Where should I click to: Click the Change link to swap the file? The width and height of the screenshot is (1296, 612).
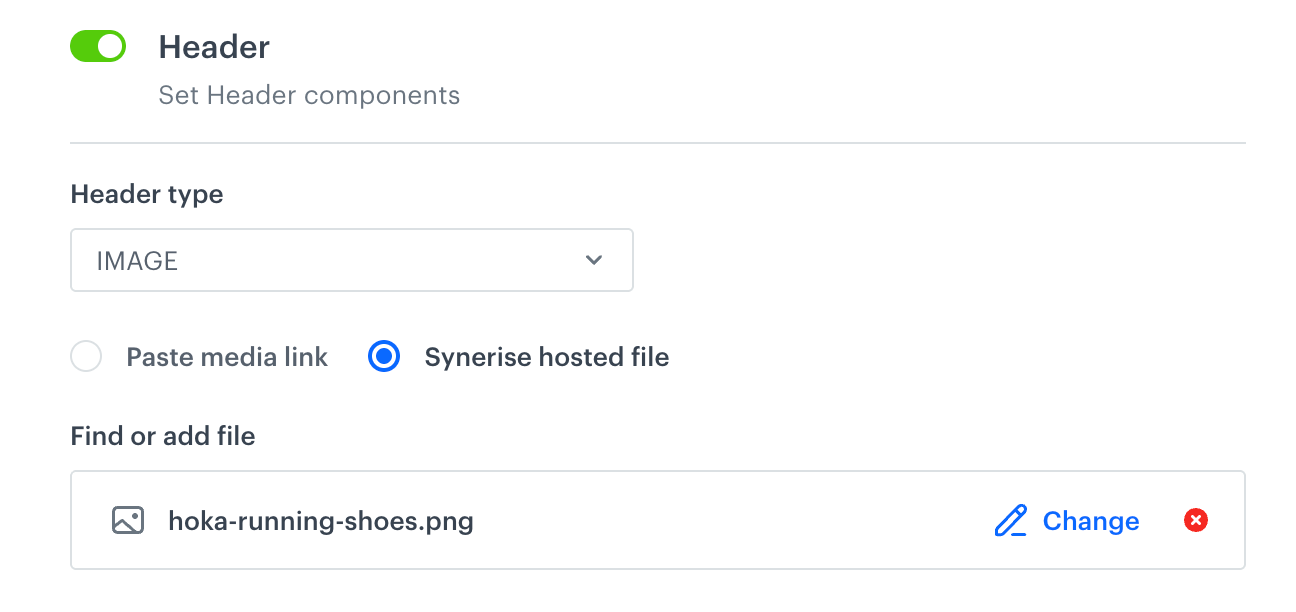(1091, 520)
